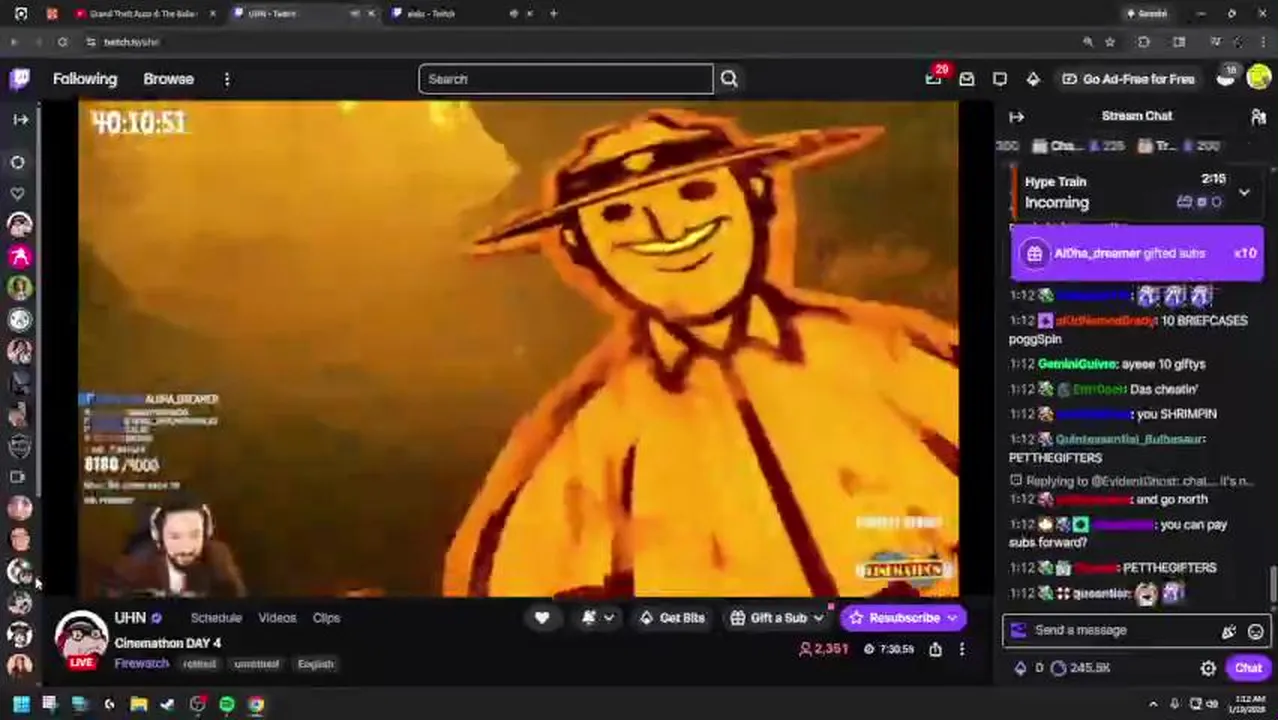Open the user profile avatar menu
Viewport: 1278px width, 720px height.
1259,79
